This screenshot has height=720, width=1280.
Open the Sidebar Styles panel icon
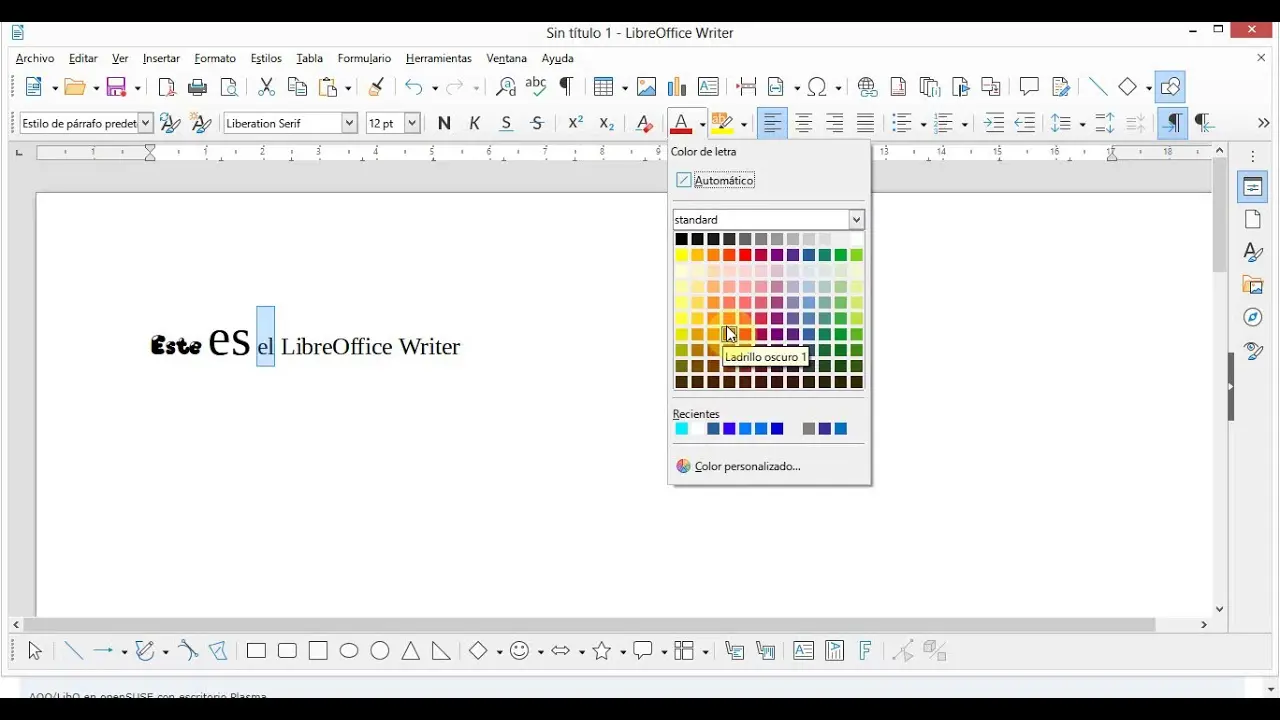point(1253,252)
